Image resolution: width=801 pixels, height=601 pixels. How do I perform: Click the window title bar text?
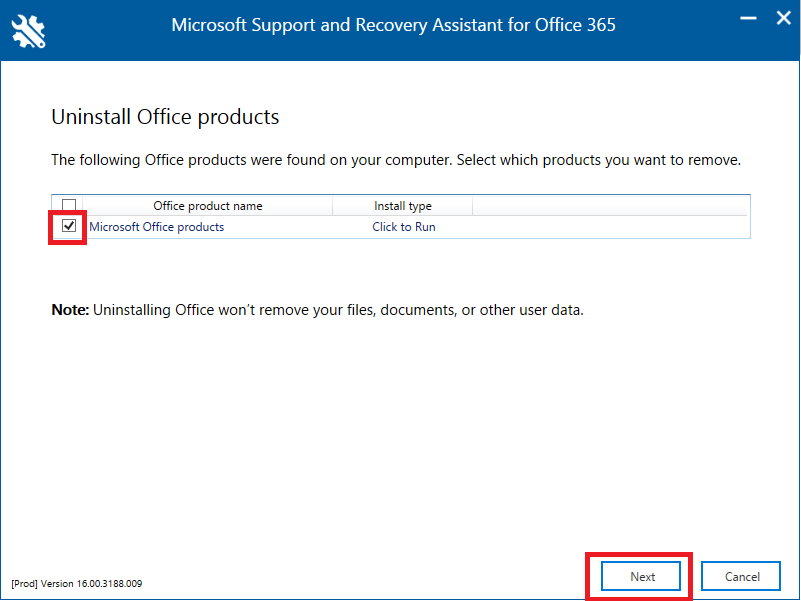pyautogui.click(x=393, y=25)
